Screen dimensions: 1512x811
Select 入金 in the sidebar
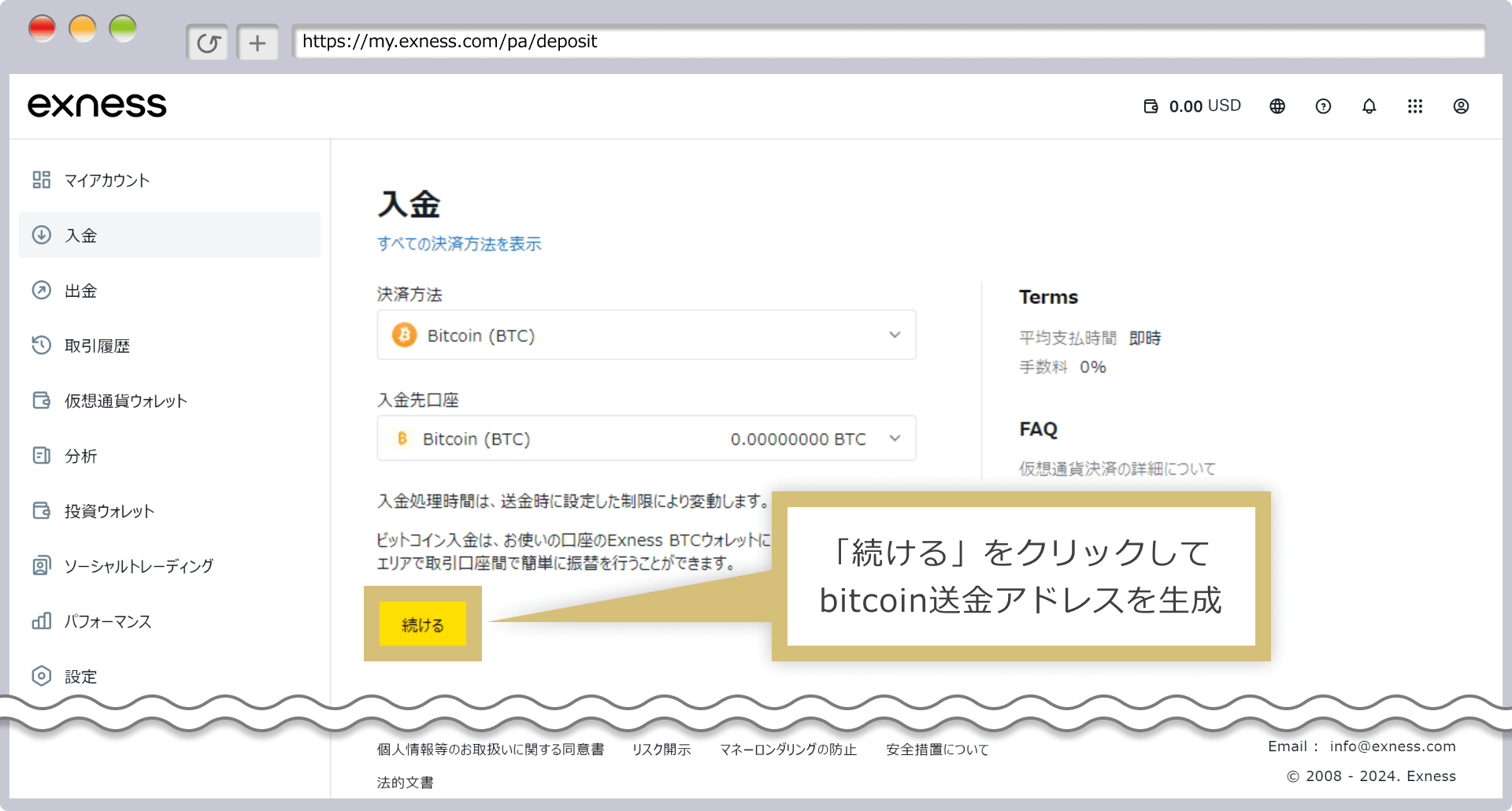[169, 235]
